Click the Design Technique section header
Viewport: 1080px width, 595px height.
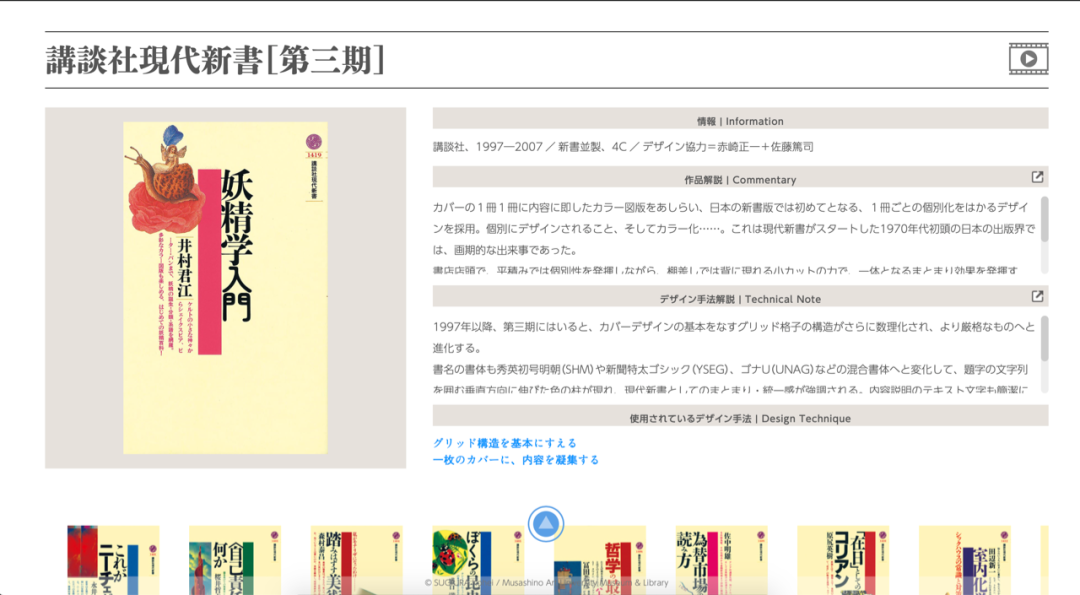point(740,416)
